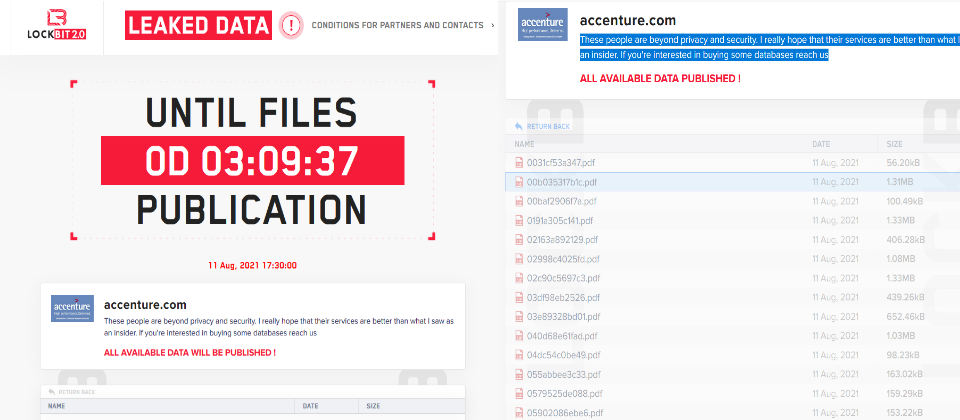Viewport: 960px width, 420px height.
Task: Click the 1.08MB size value
Action: tap(901, 258)
